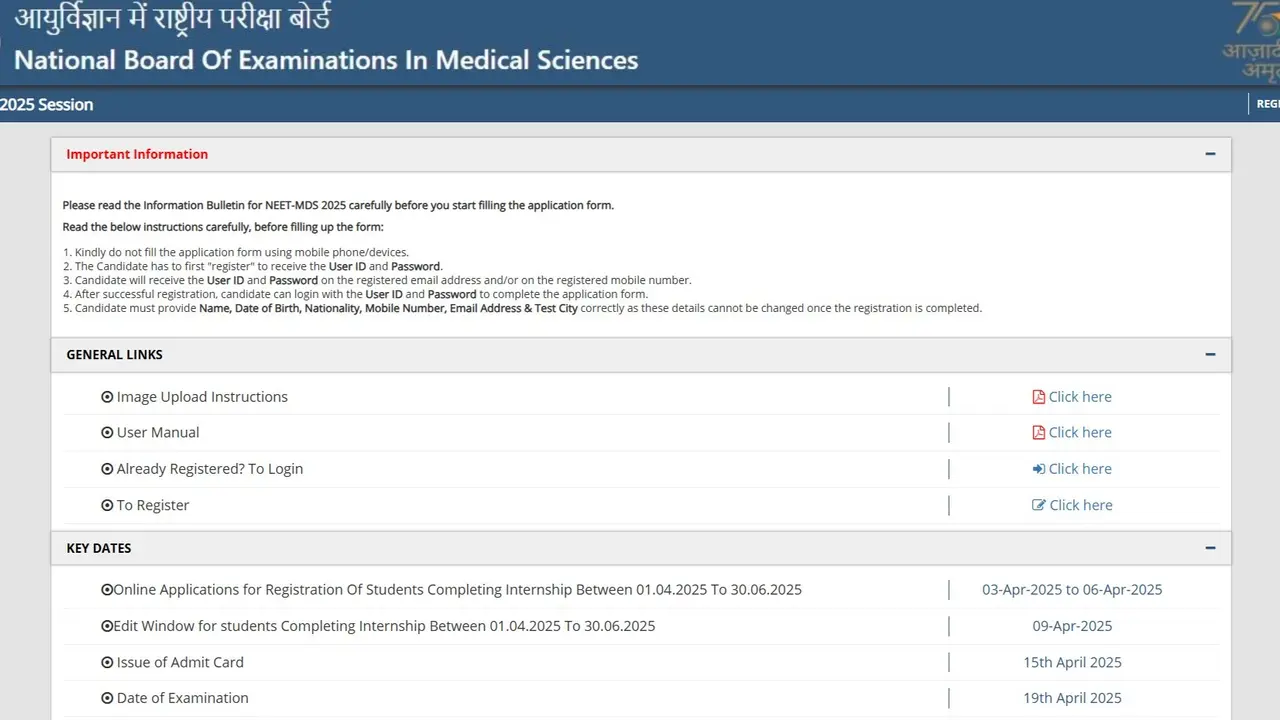Click the PDF icon beside User Manual

coord(1037,432)
